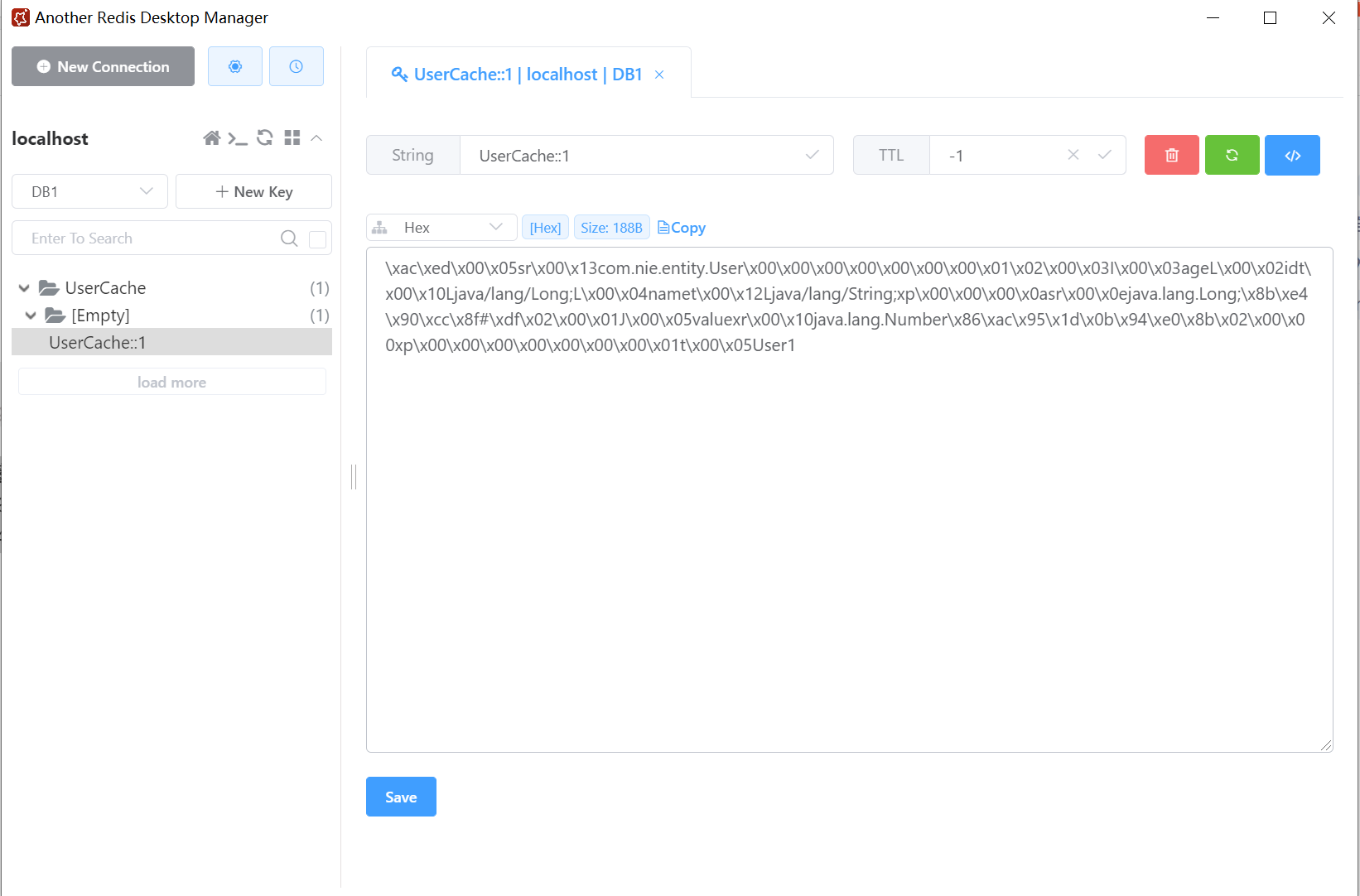1360x896 pixels.
Task: Open the grid menu icon for localhost
Action: [292, 137]
